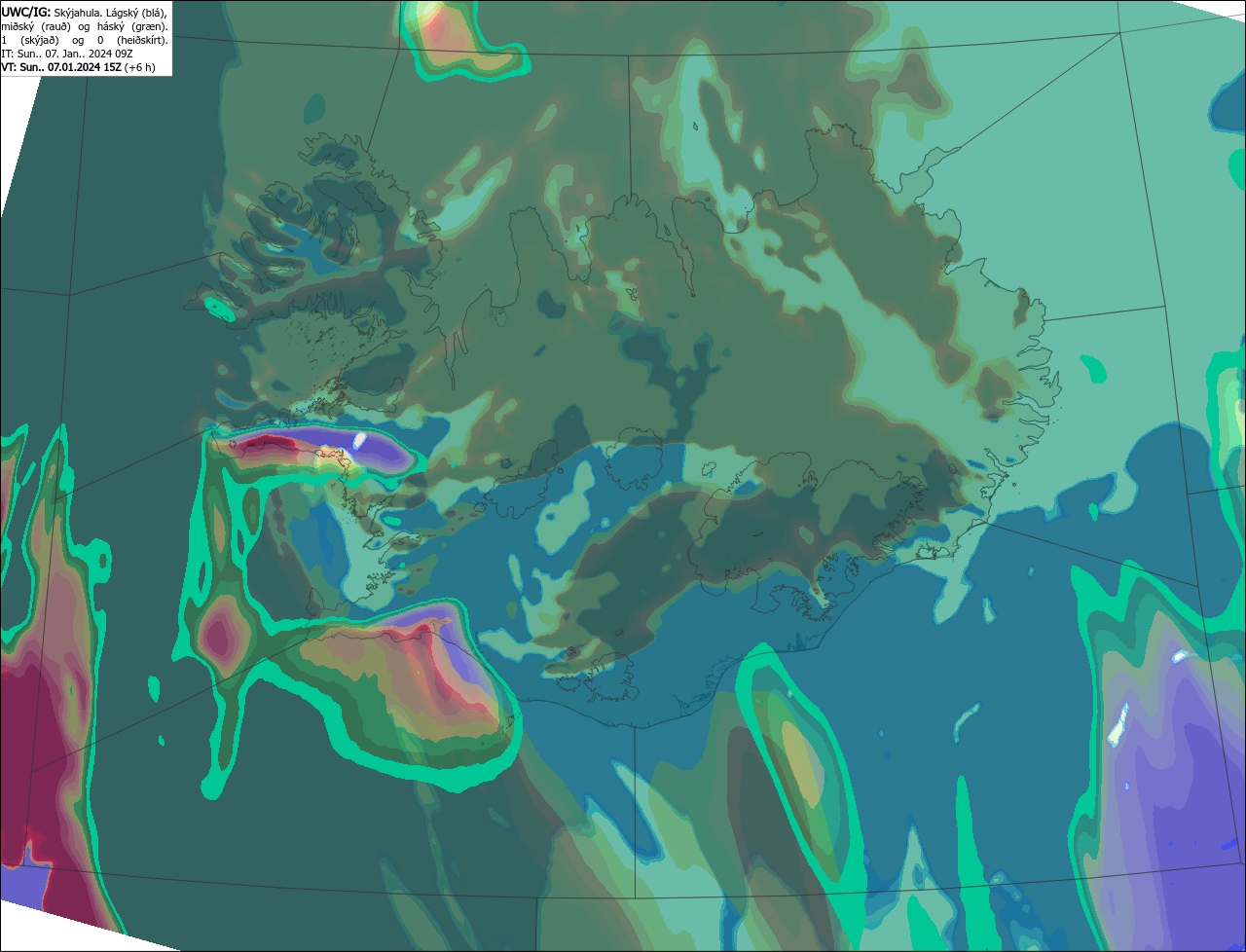Click the "miðský (rauð)" legend text
This screenshot has height=952, width=1246.
point(35,25)
